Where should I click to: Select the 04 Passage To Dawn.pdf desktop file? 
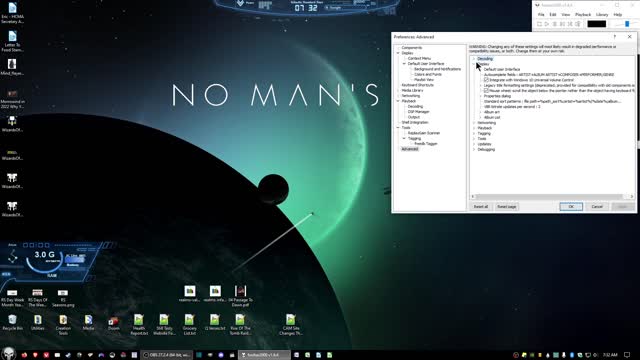[240, 296]
